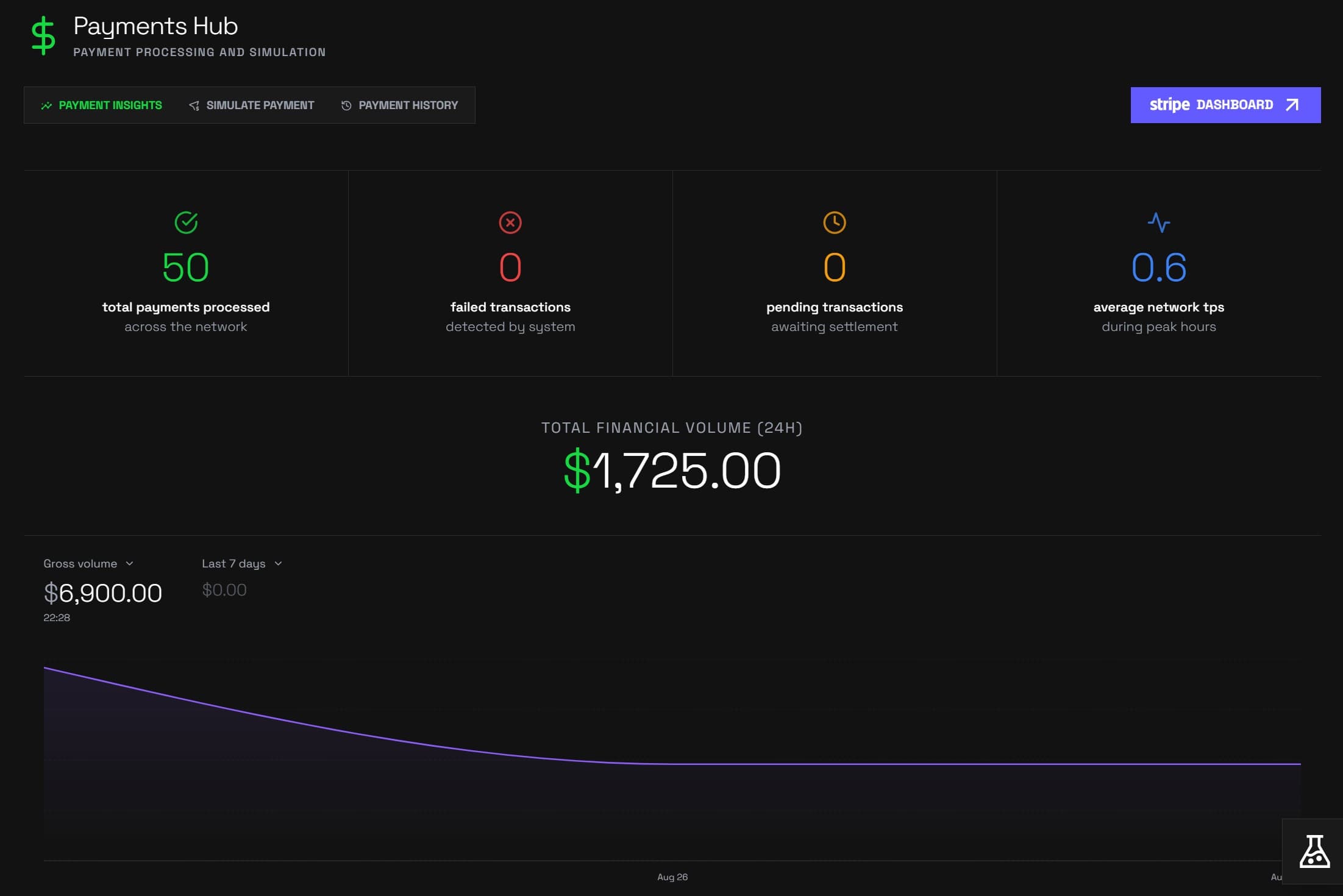
Task: Click the failed transactions count 0
Action: (x=510, y=268)
